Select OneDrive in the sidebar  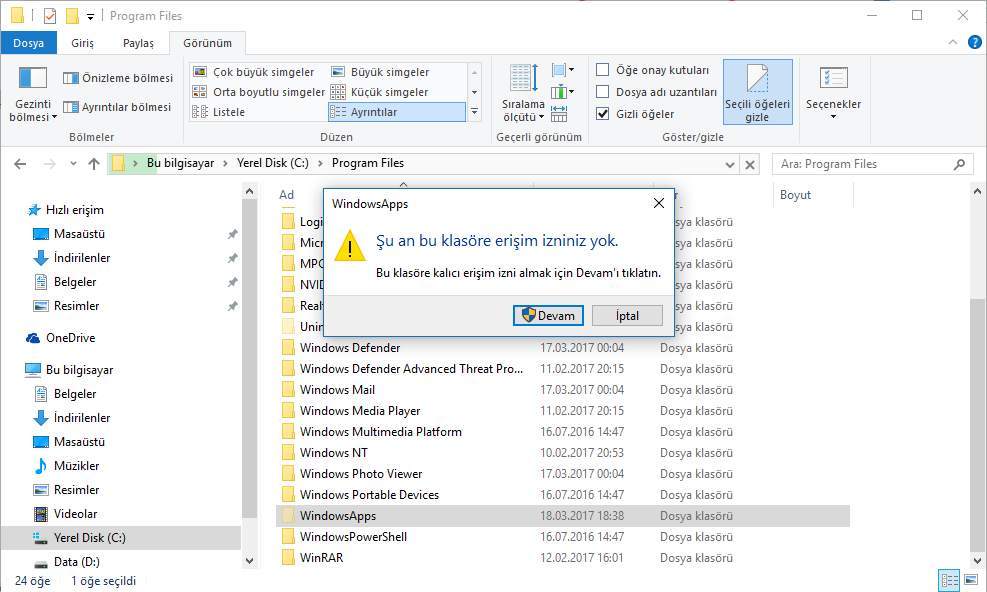tap(70, 338)
